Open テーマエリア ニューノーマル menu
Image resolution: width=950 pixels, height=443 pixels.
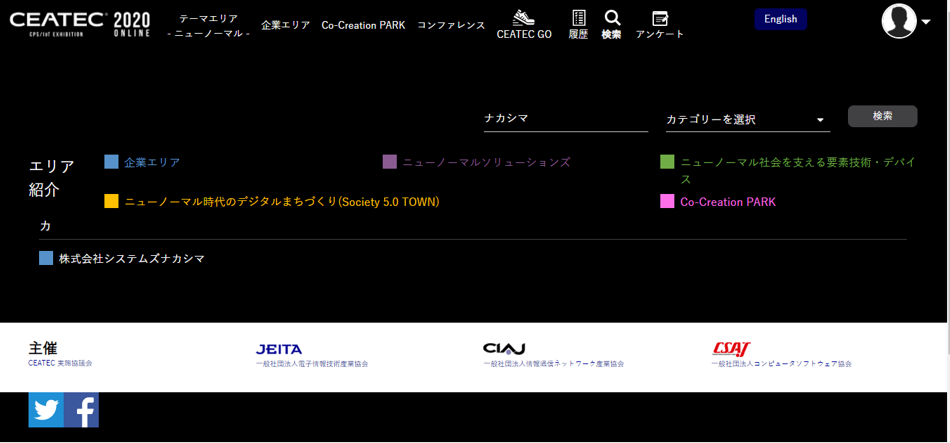point(208,26)
